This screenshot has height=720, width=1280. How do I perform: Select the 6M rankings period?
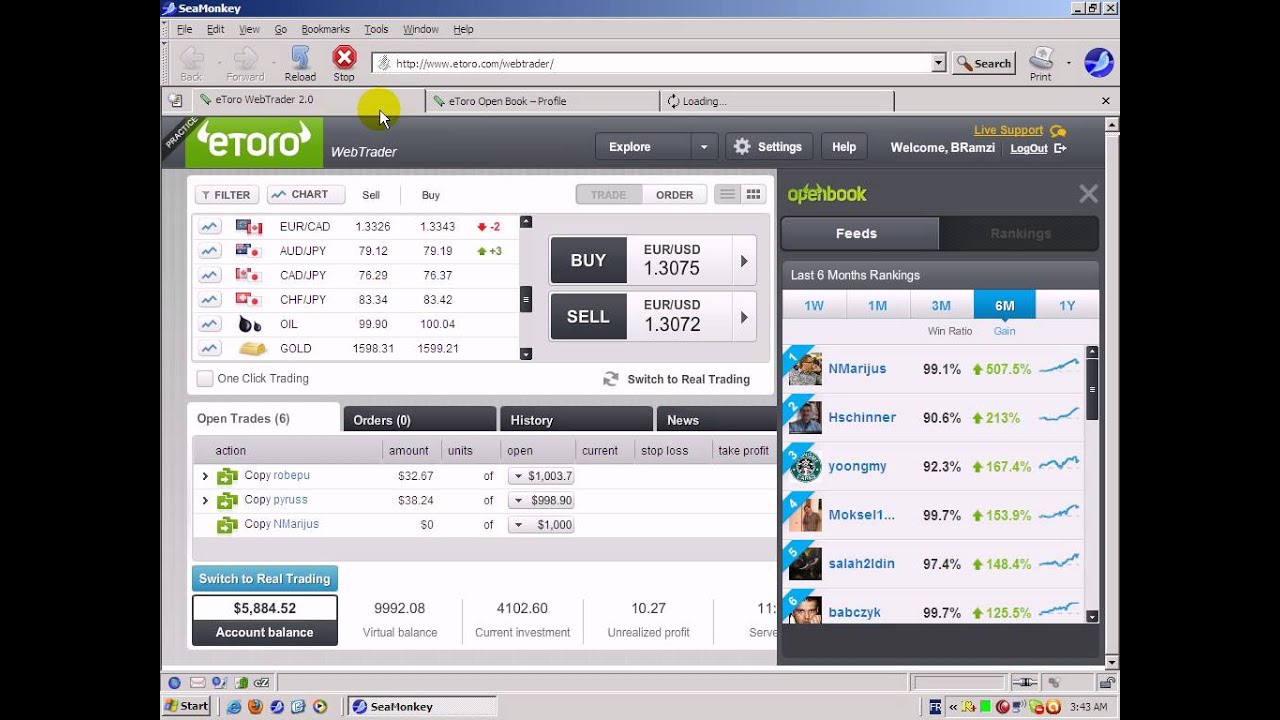click(x=1004, y=305)
